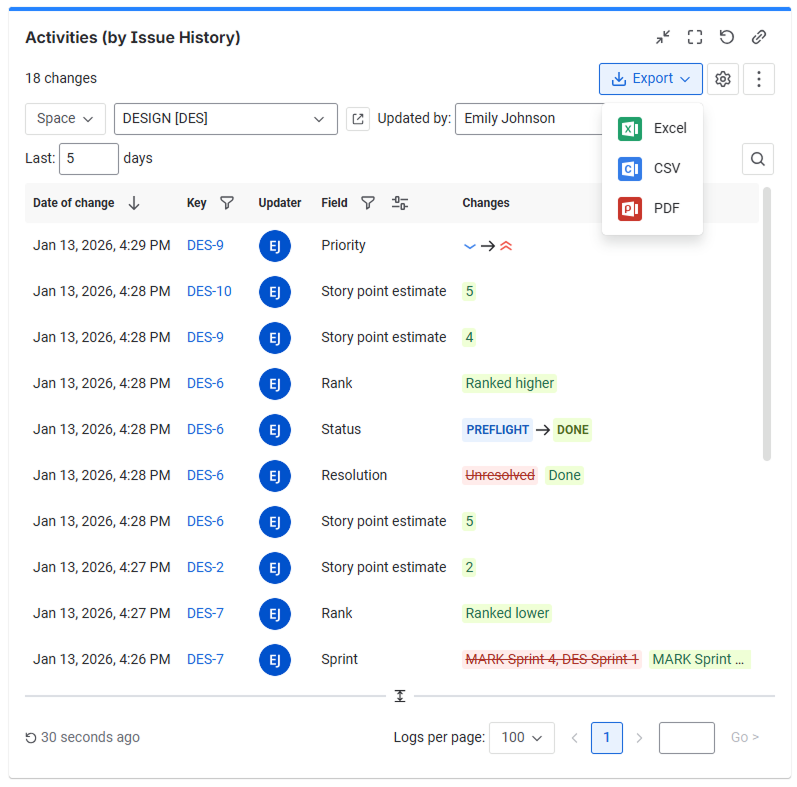Click the struck-through MARK Sprint 4 tag
Screen dimensions: 797x787
coord(551,660)
